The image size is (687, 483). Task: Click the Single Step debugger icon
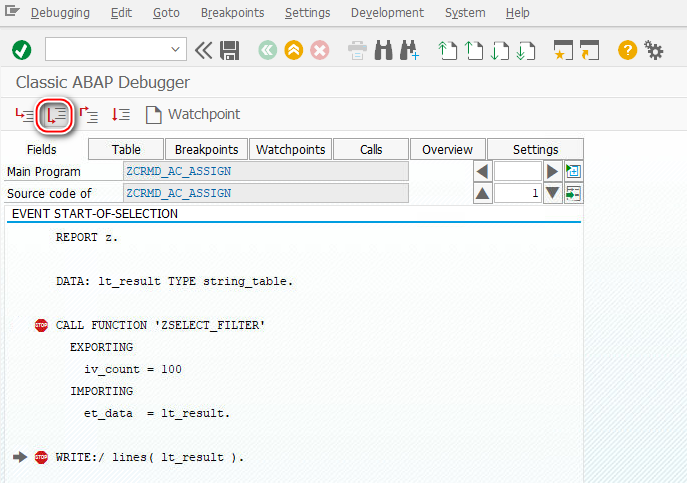24,115
